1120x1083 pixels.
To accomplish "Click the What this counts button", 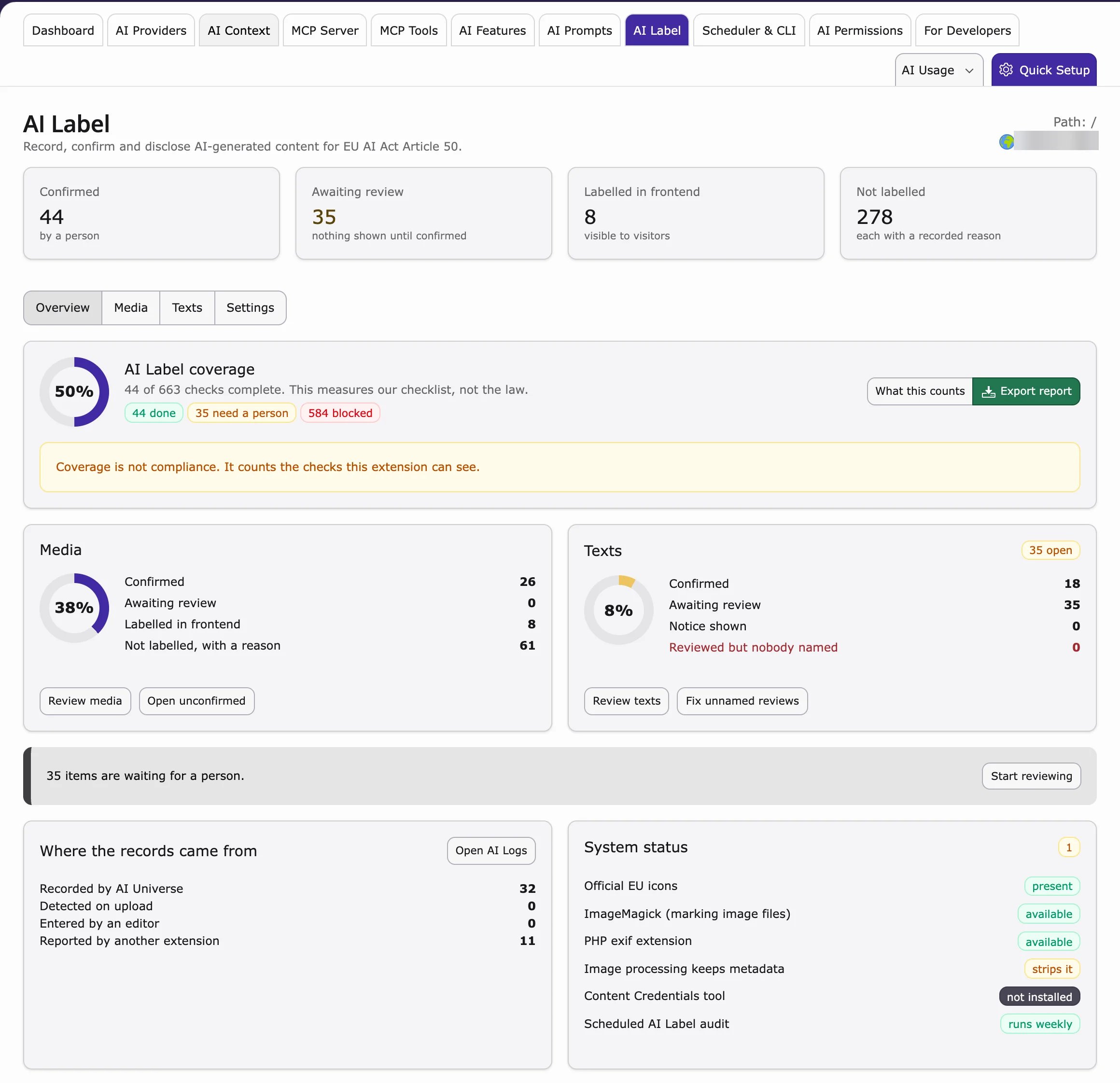I will (x=920, y=391).
